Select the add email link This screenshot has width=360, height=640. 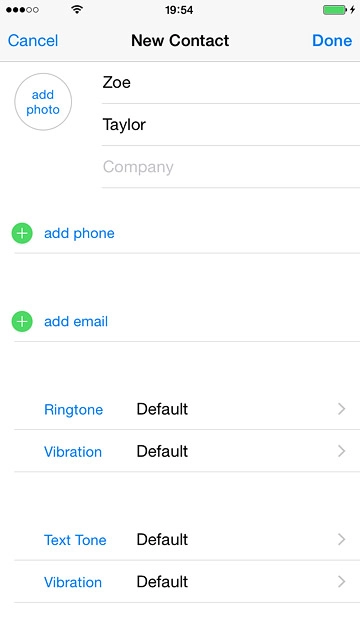click(x=76, y=322)
